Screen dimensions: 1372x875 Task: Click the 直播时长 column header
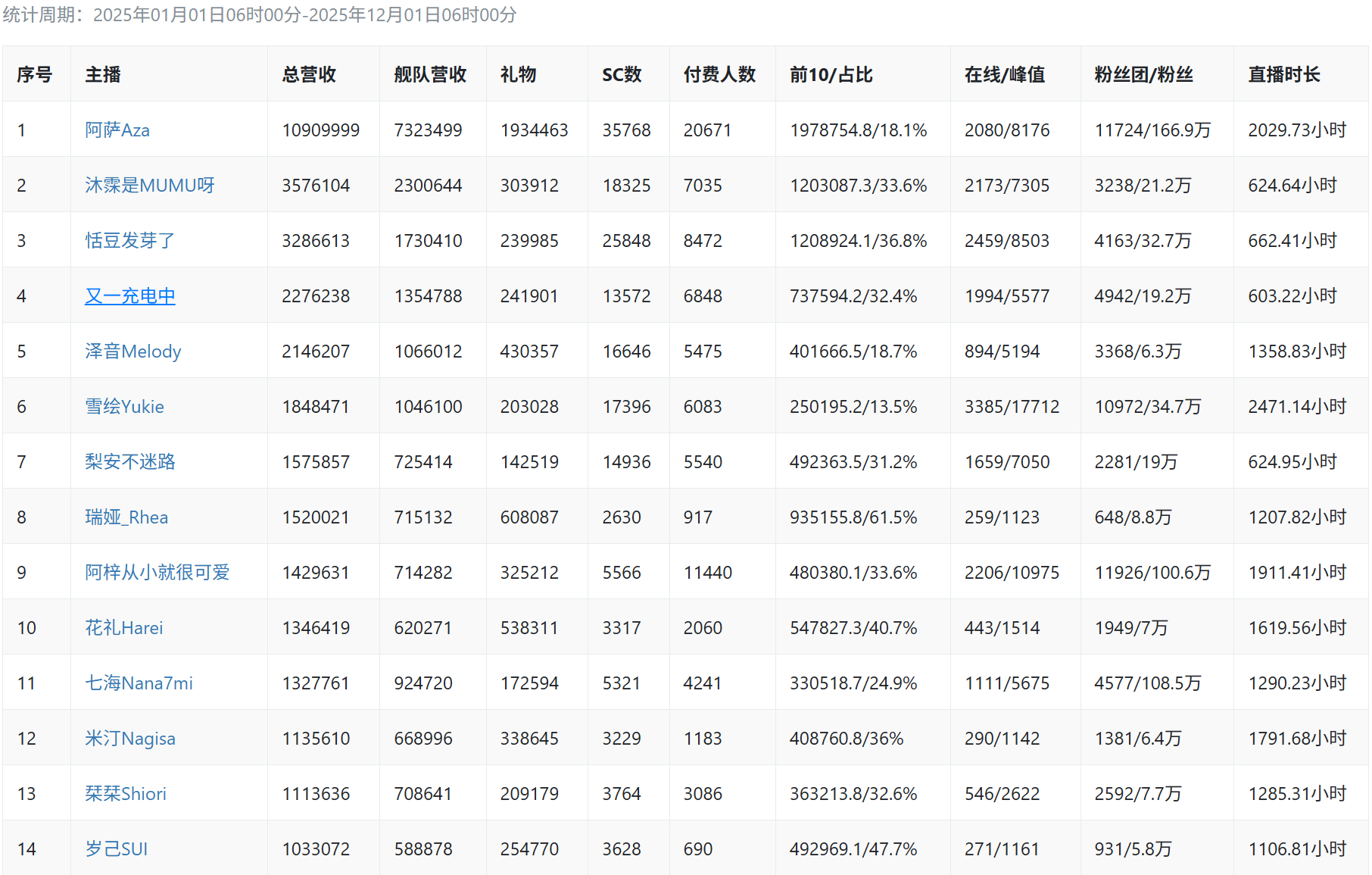point(1283,74)
